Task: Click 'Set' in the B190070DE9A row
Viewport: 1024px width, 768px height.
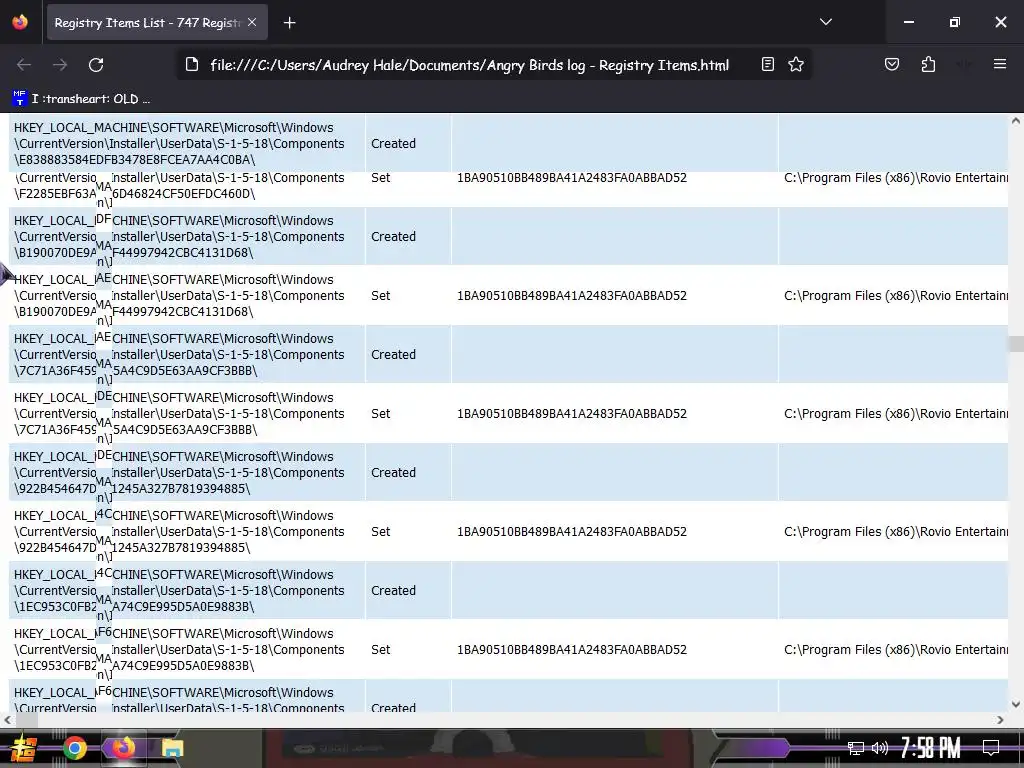Action: [381, 295]
